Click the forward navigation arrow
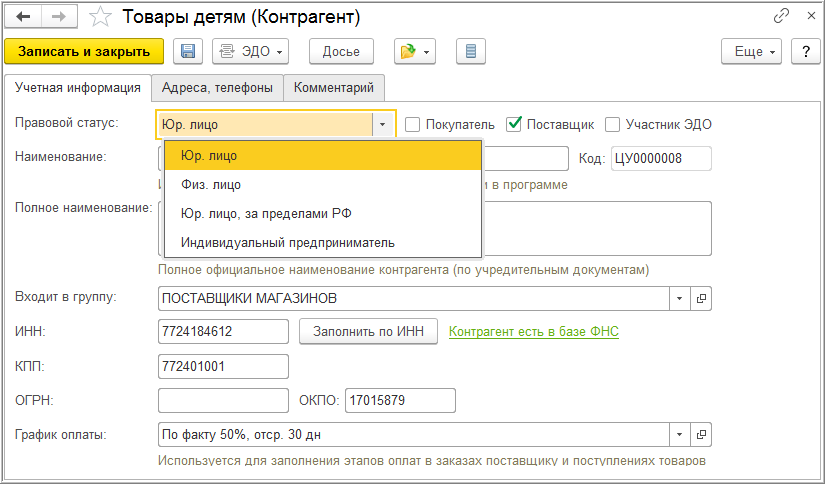 58,17
